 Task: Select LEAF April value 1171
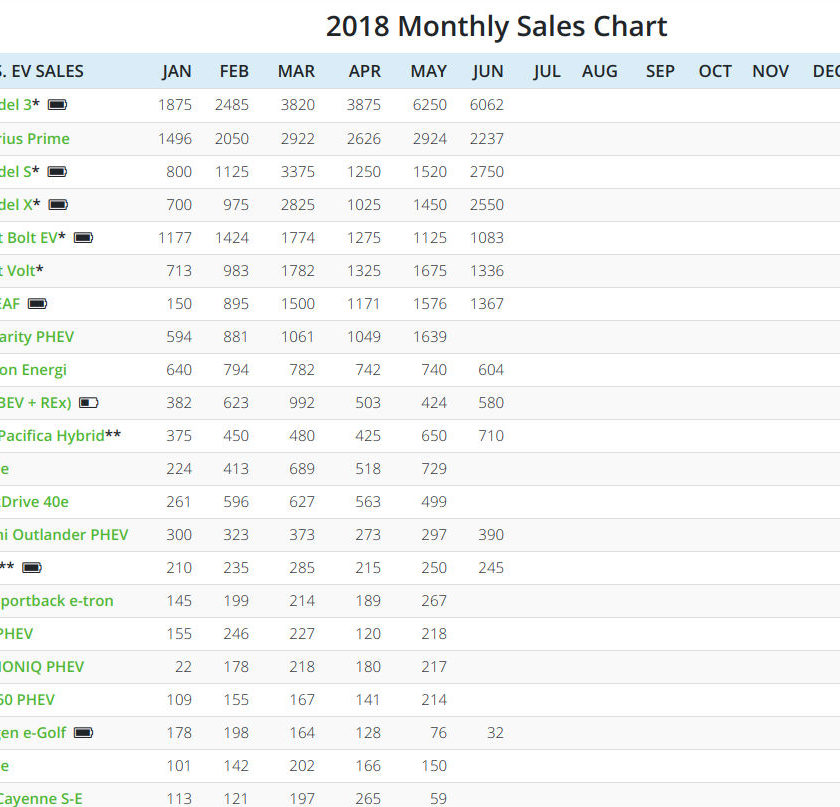pyautogui.click(x=364, y=304)
